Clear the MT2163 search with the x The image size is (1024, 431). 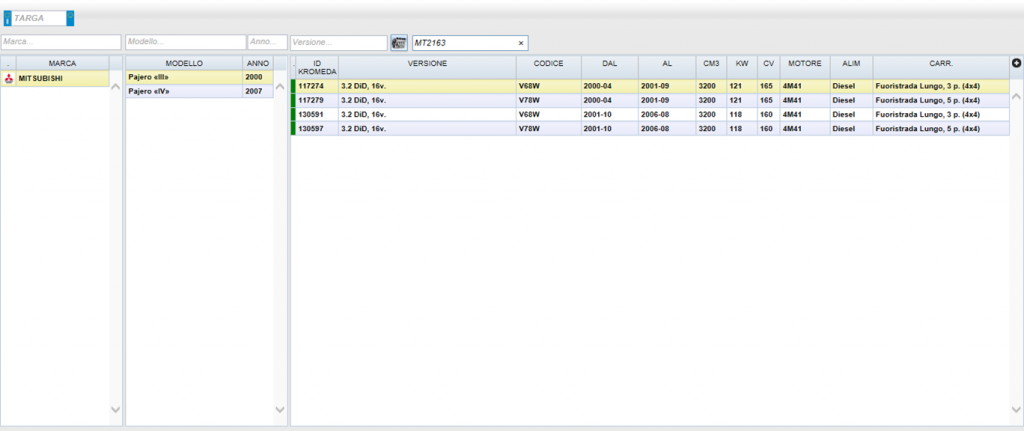[x=520, y=43]
